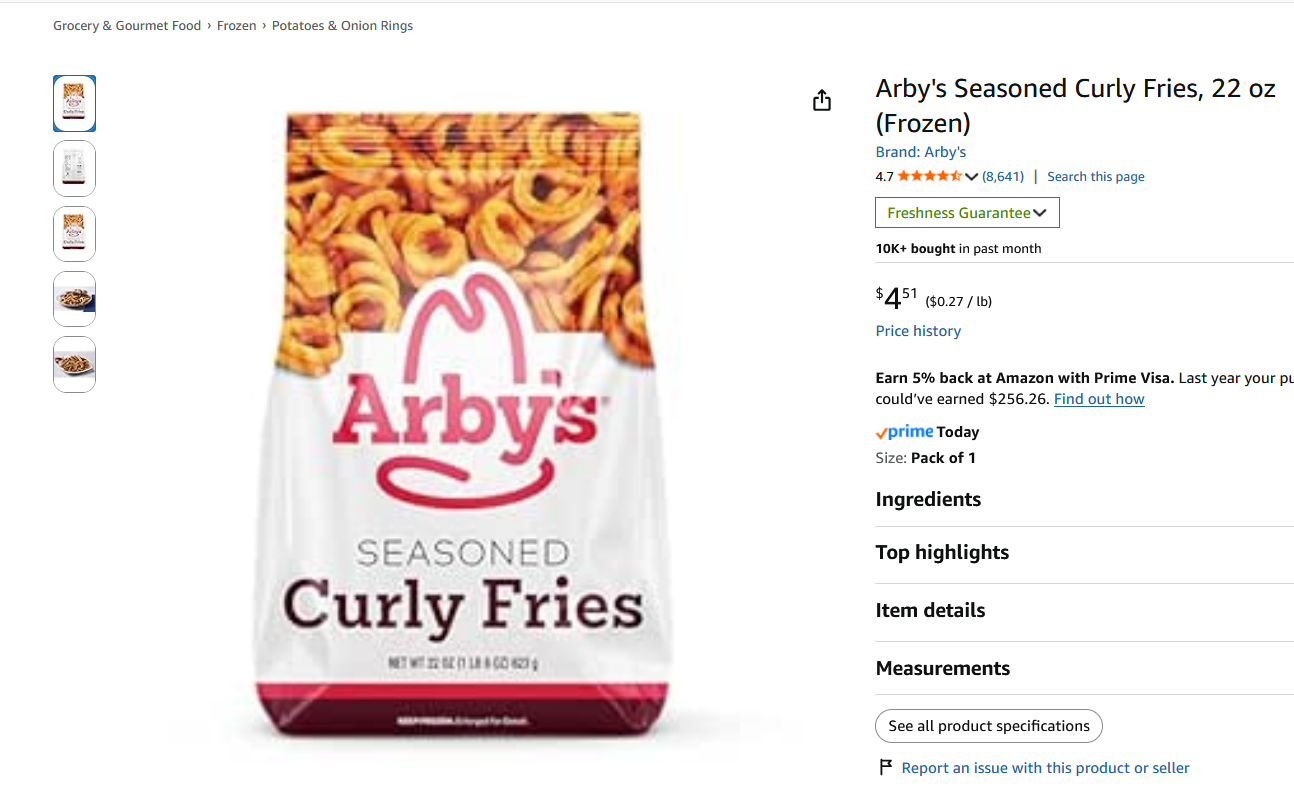Expand the Ingredients section
Viewport: 1294px width, 790px height.
click(x=928, y=499)
